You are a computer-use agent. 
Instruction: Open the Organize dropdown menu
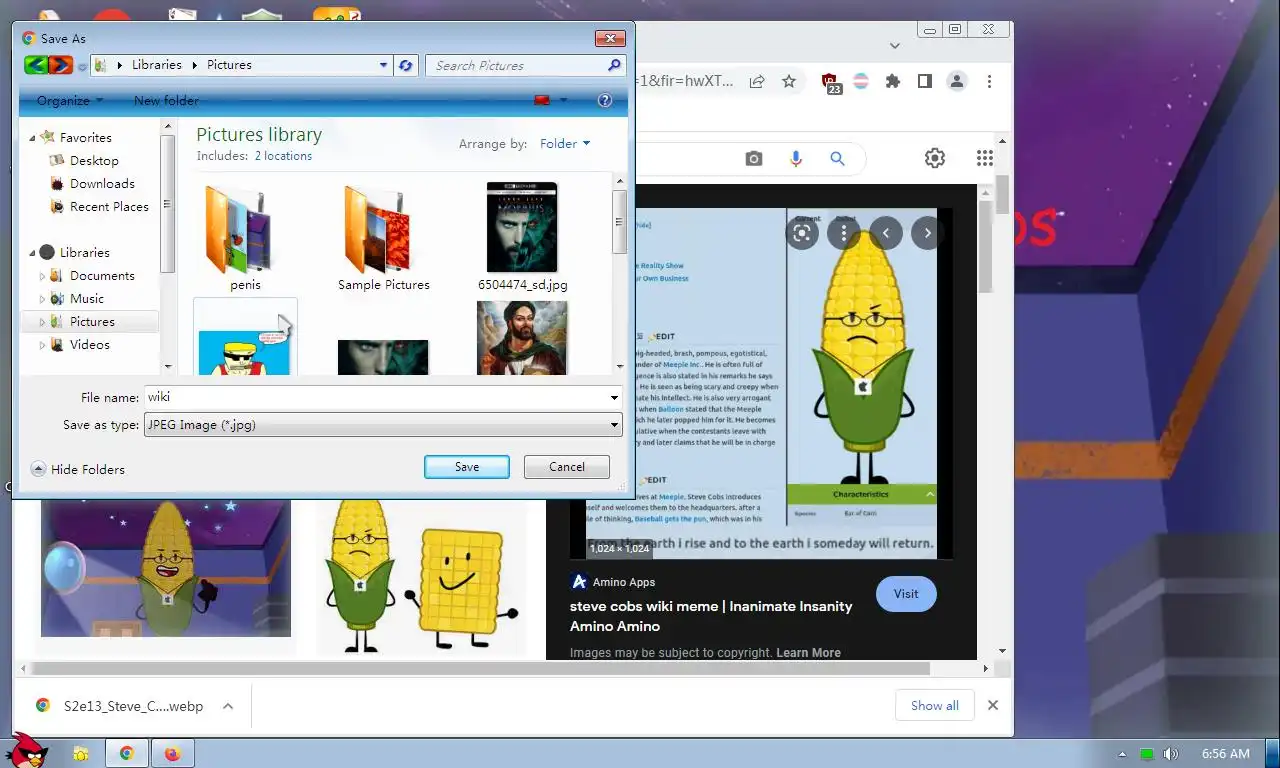pyautogui.click(x=70, y=100)
